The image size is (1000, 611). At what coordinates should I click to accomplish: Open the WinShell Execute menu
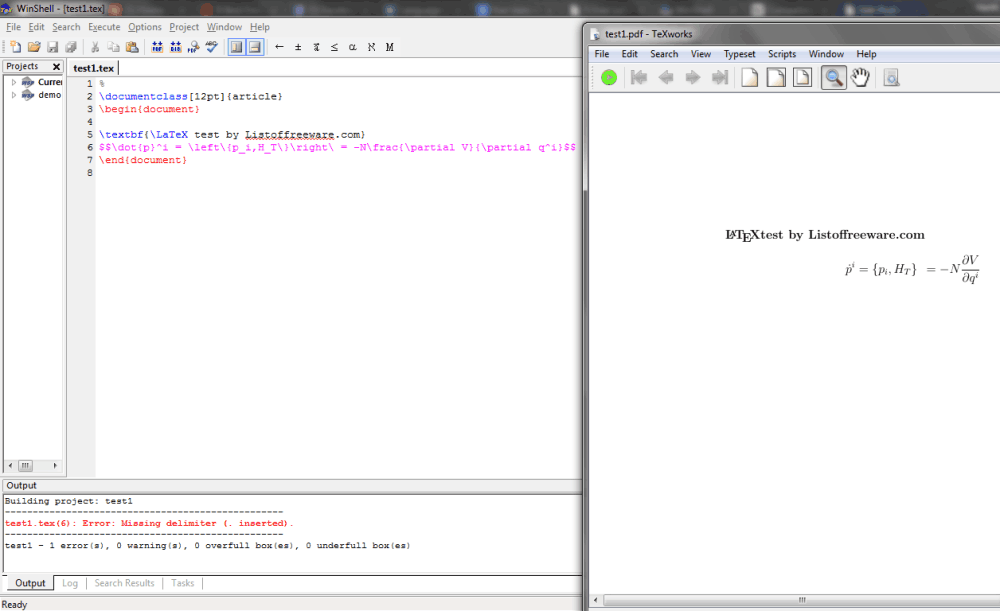(x=104, y=27)
